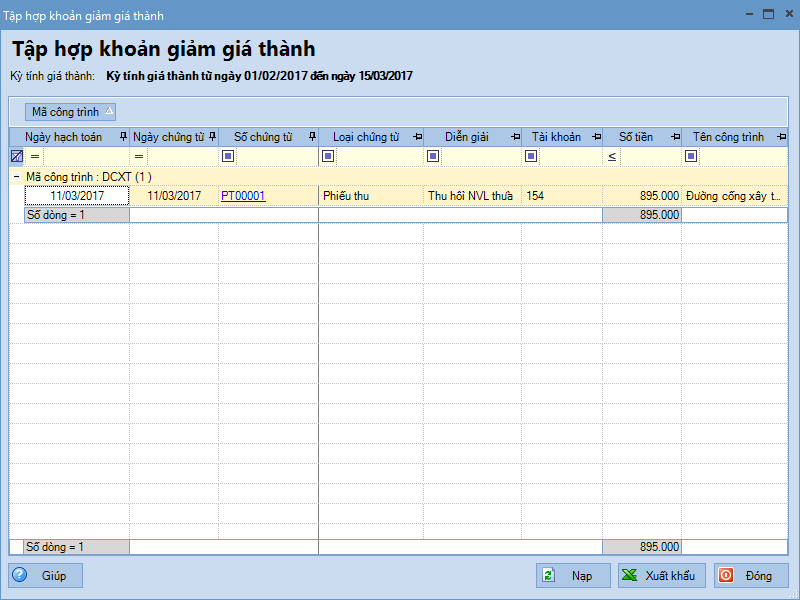Collapse the Mã công trình DCXT group

point(16,176)
